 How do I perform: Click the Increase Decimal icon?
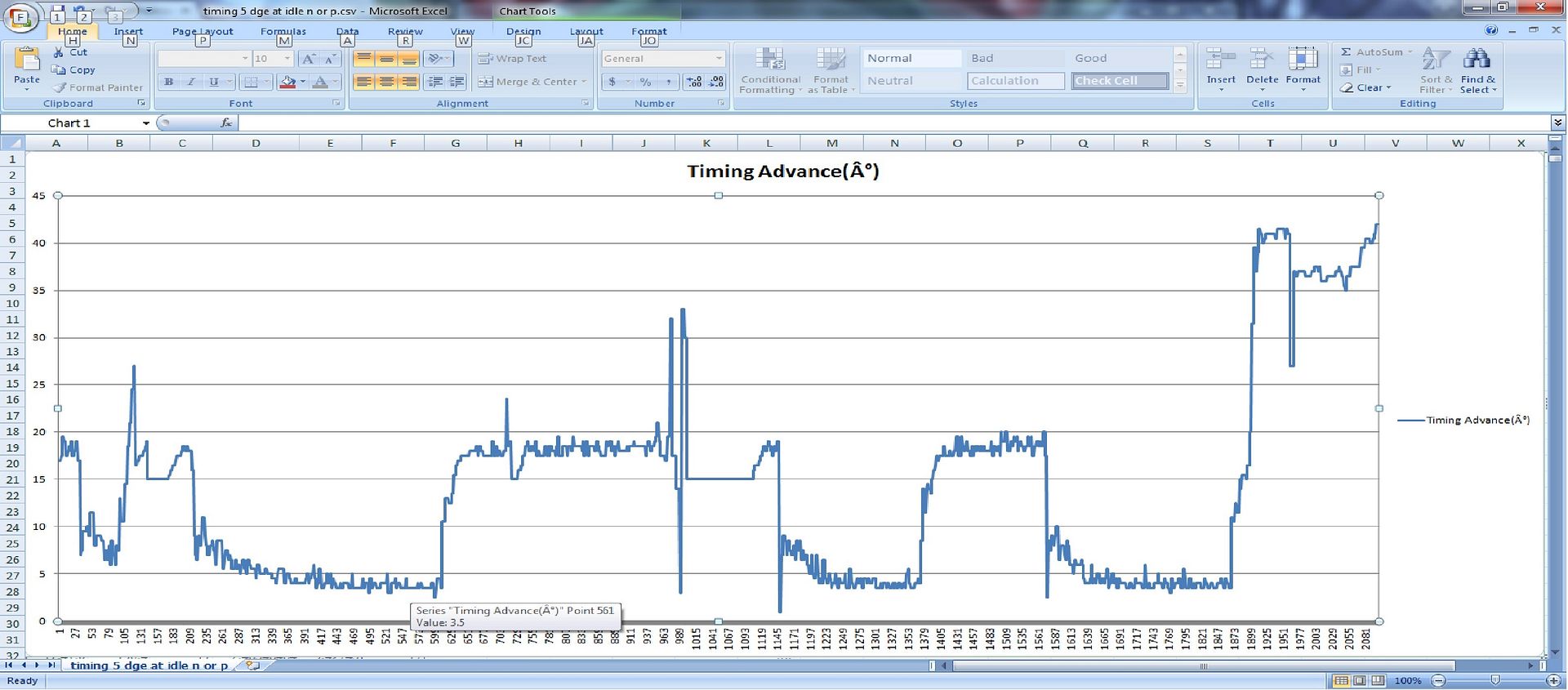(694, 82)
